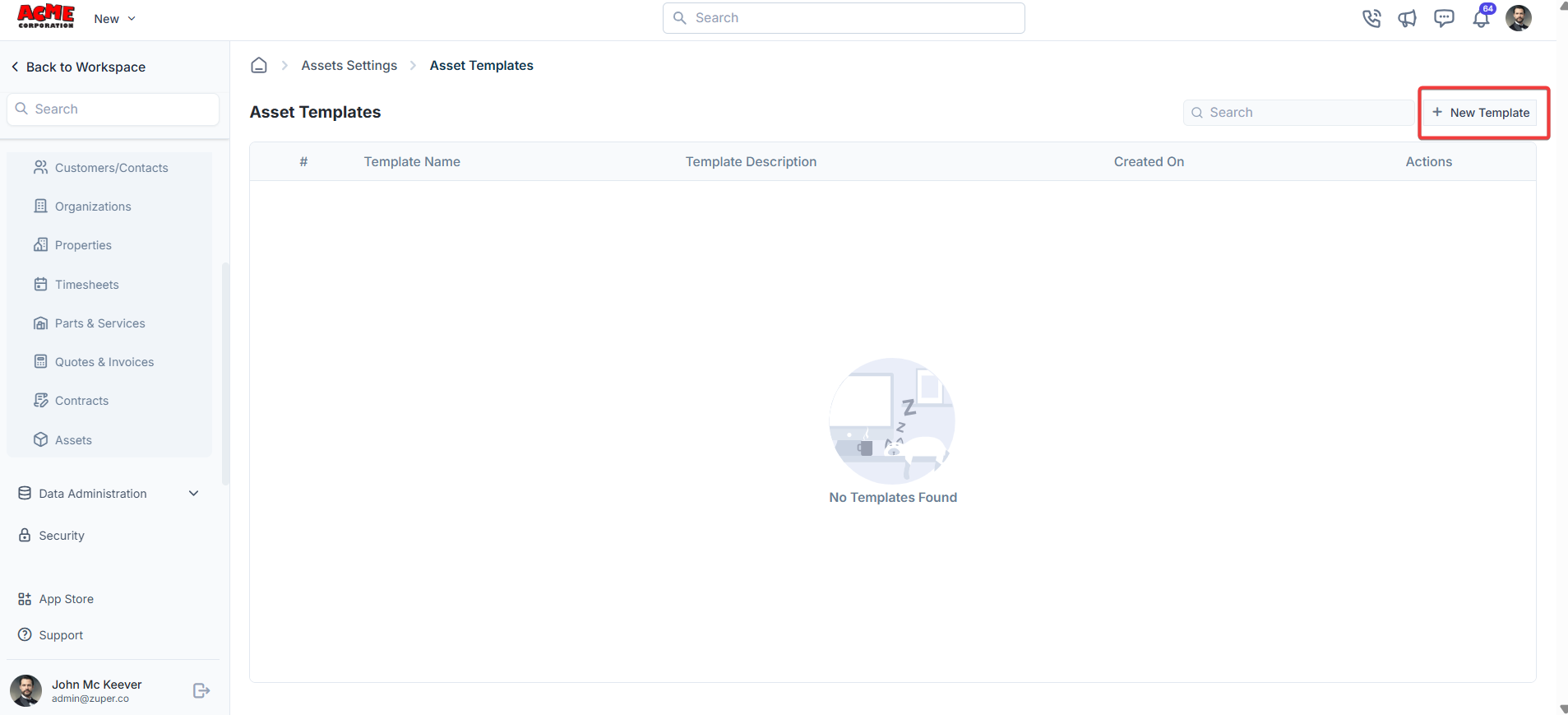Click John Mc Keever user avatar

[26, 691]
